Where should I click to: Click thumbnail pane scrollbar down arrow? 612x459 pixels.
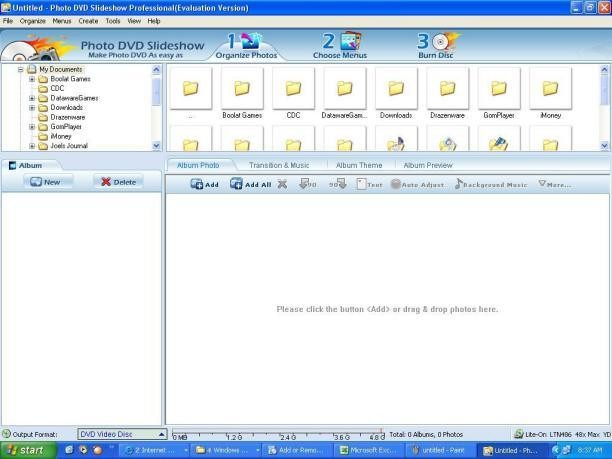[x=604, y=146]
